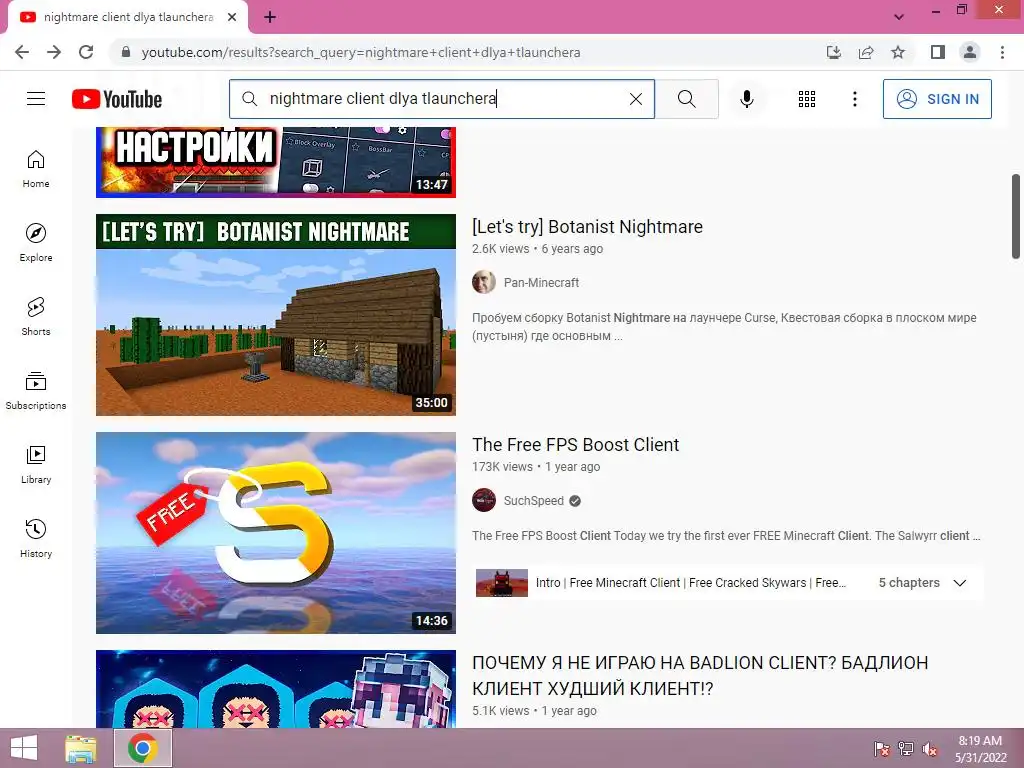The width and height of the screenshot is (1024, 768).
Task: Open YouTube settings three-dot menu
Action: 854,99
